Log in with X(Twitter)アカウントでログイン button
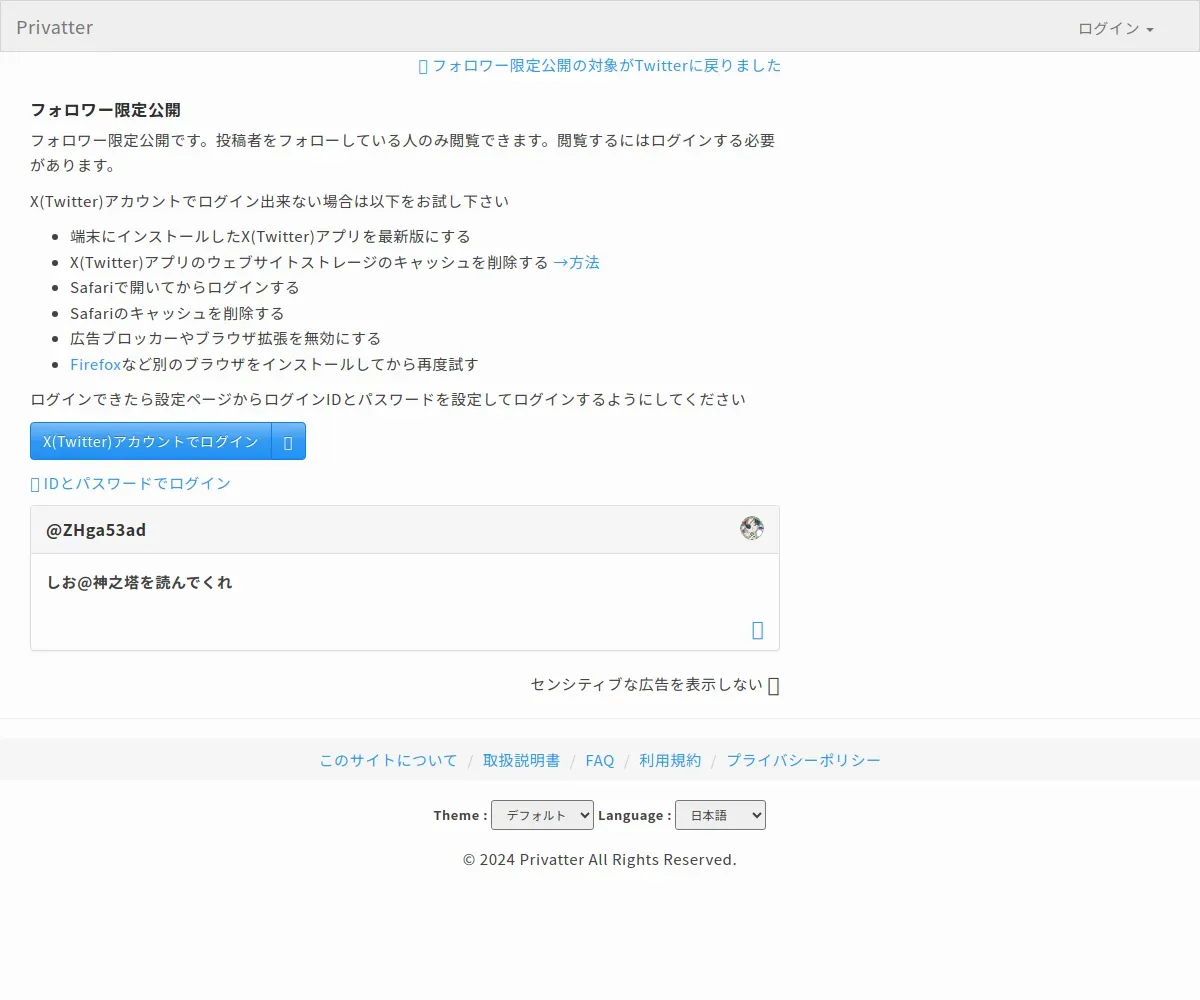Image resolution: width=1200 pixels, height=1000 pixels. point(151,442)
